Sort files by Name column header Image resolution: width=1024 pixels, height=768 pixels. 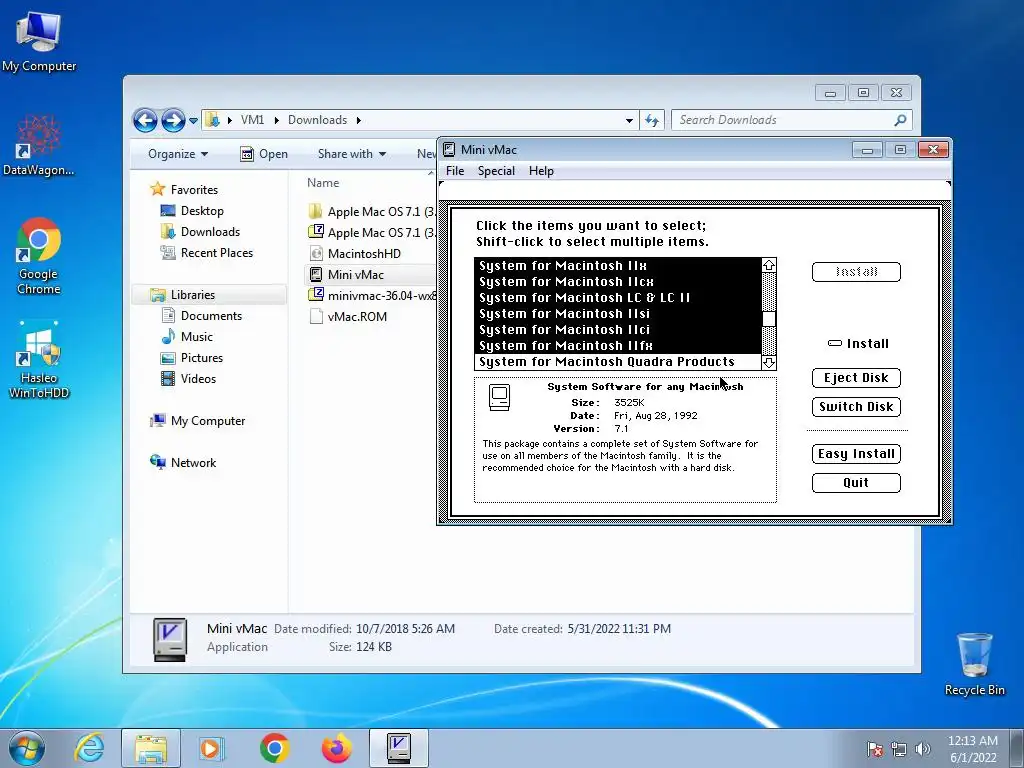click(323, 183)
